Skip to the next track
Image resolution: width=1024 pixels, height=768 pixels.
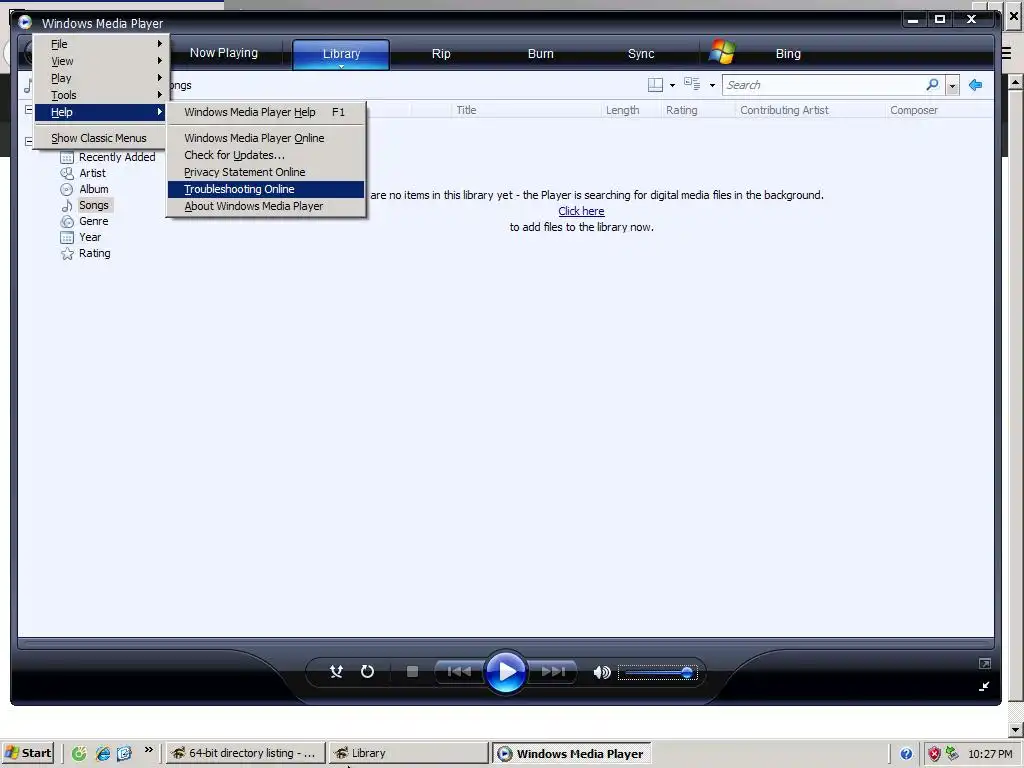click(x=553, y=671)
